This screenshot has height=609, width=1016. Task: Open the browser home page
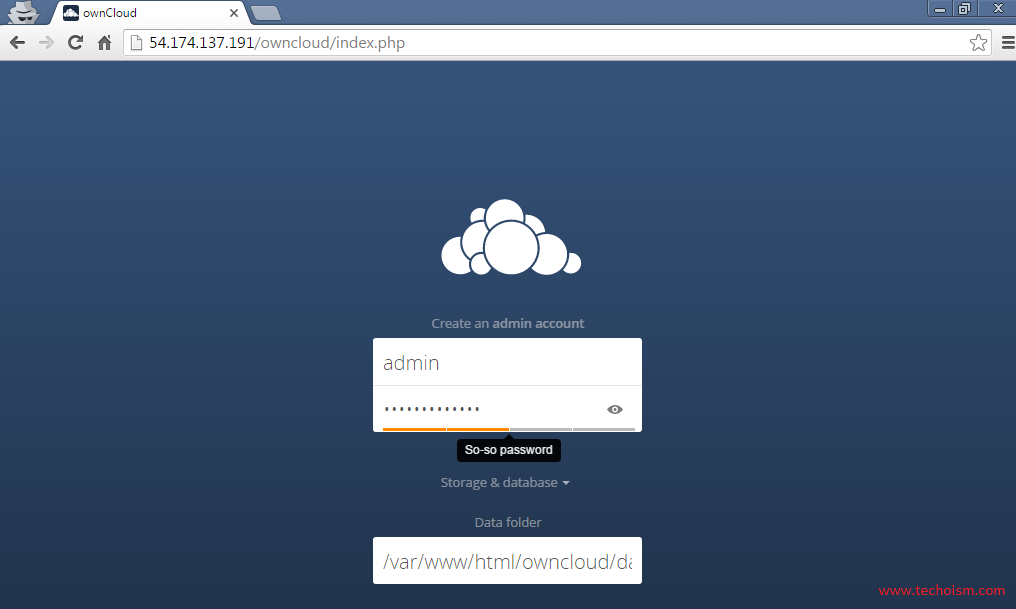coord(104,43)
